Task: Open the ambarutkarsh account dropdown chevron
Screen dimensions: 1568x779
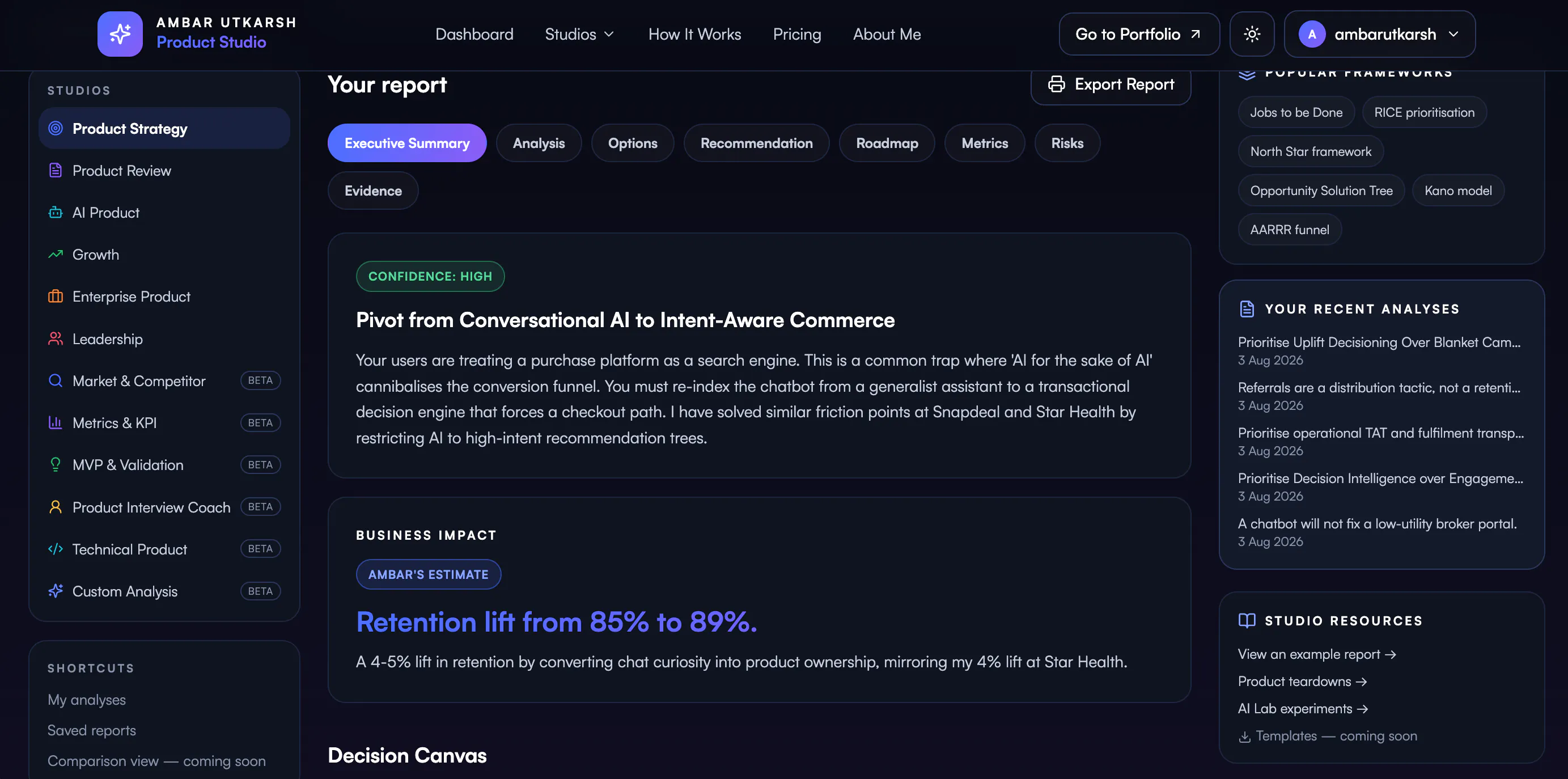Action: click(x=1453, y=34)
